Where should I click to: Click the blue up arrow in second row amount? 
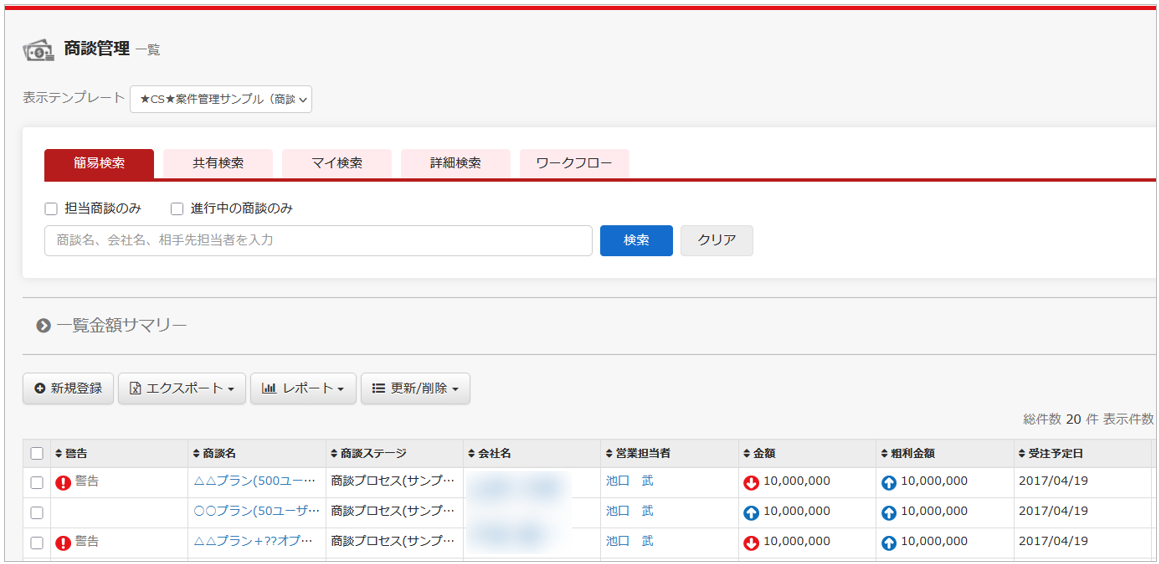click(x=751, y=513)
